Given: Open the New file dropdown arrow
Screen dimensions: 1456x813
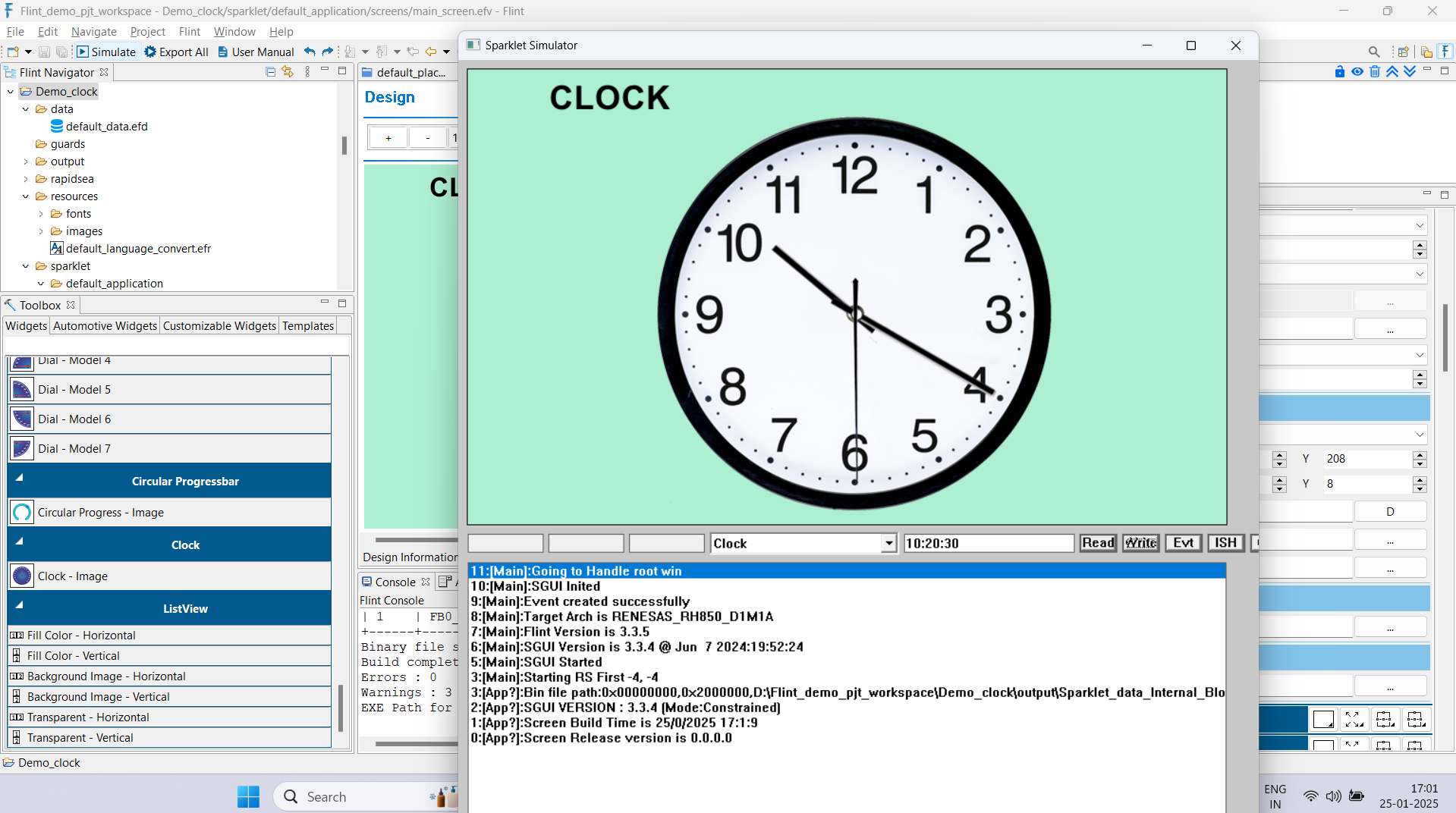Looking at the screenshot, I should 28,52.
